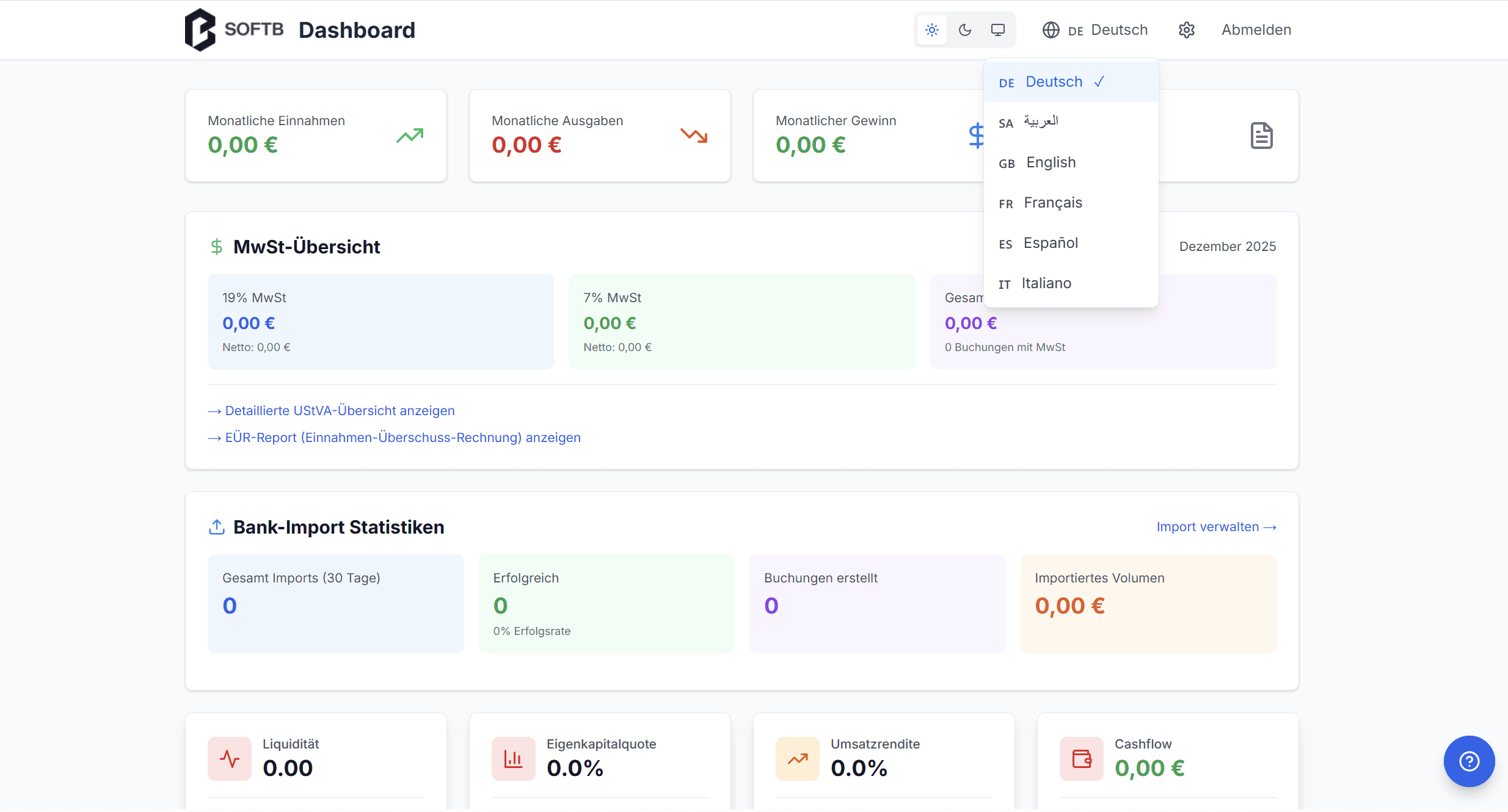Open detaillierte UStVA-Übersicht link
The image size is (1508, 812).
tap(340, 411)
